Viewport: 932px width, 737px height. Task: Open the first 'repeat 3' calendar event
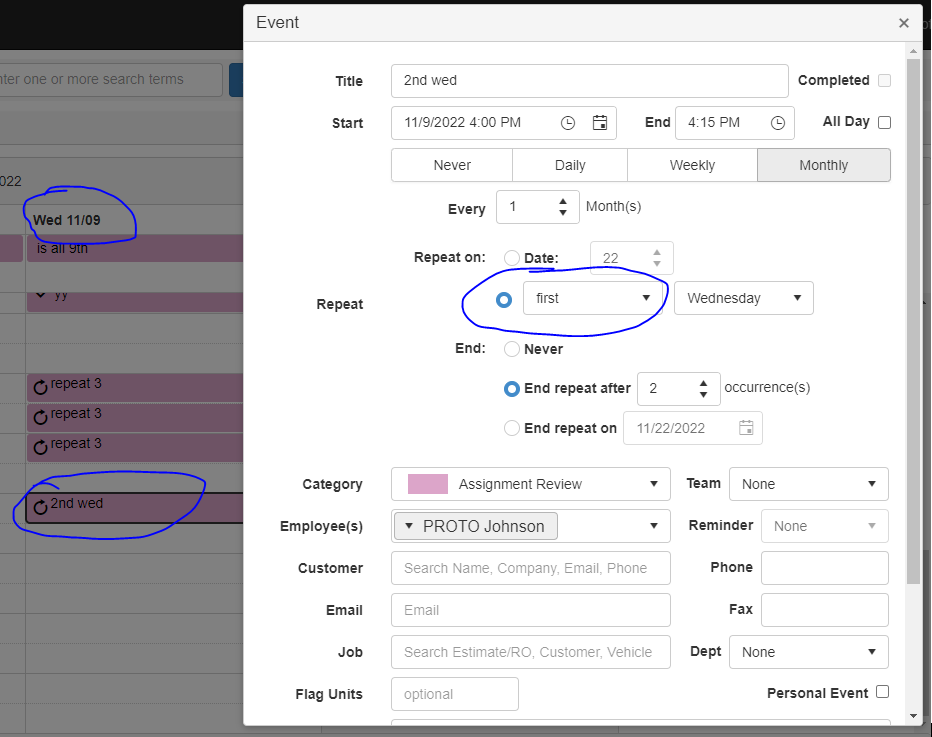[135, 388]
